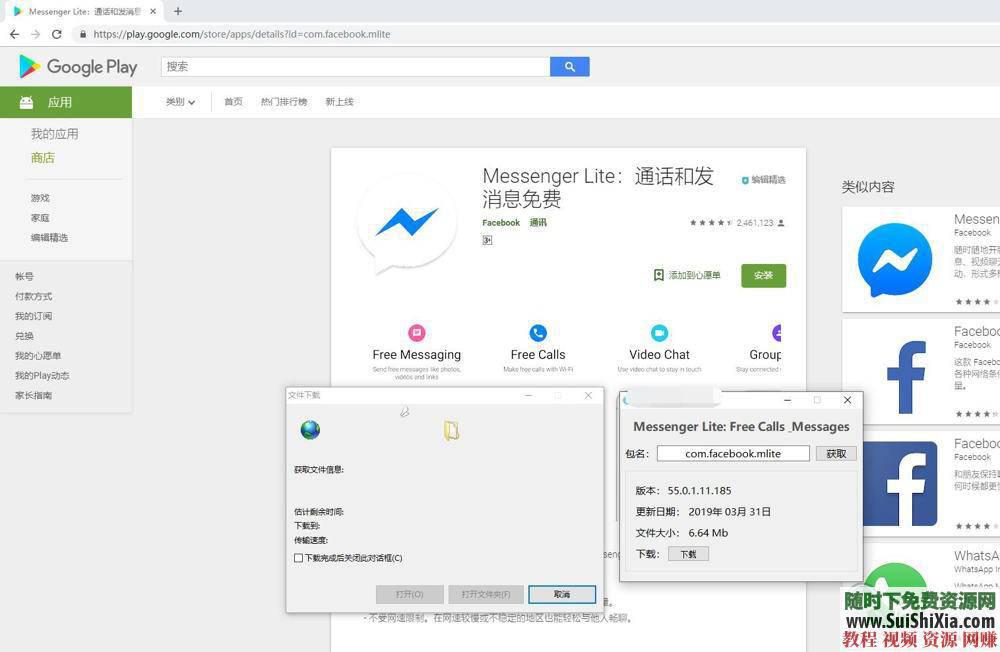Open 编辑精选 in the sidebar
The width and height of the screenshot is (1000, 652).
49,237
